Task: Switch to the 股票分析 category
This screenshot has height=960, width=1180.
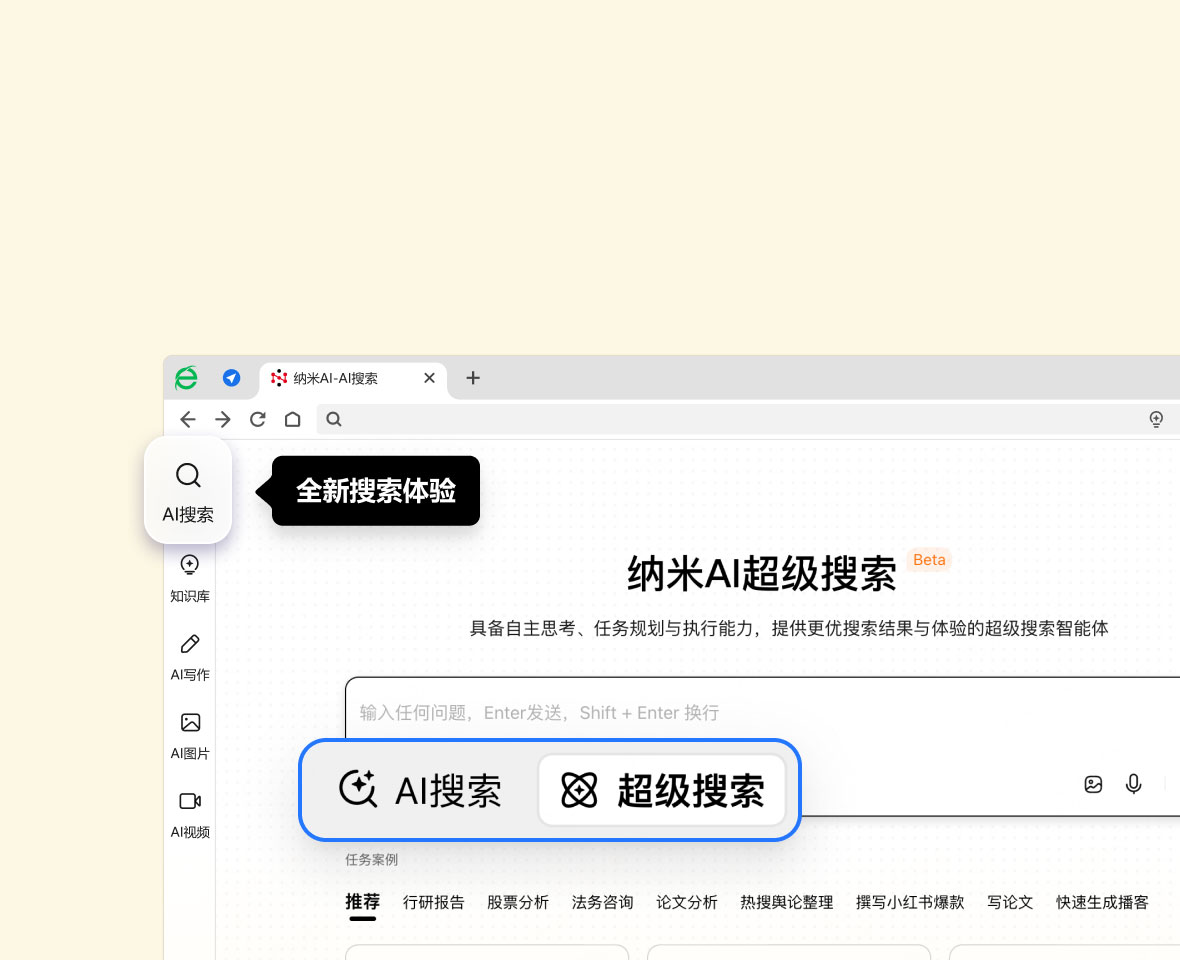Action: coord(518,902)
